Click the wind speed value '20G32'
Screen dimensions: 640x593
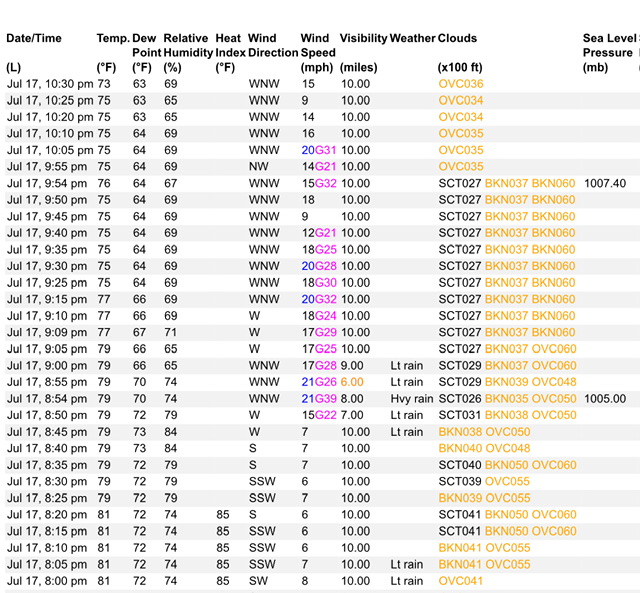[319, 299]
